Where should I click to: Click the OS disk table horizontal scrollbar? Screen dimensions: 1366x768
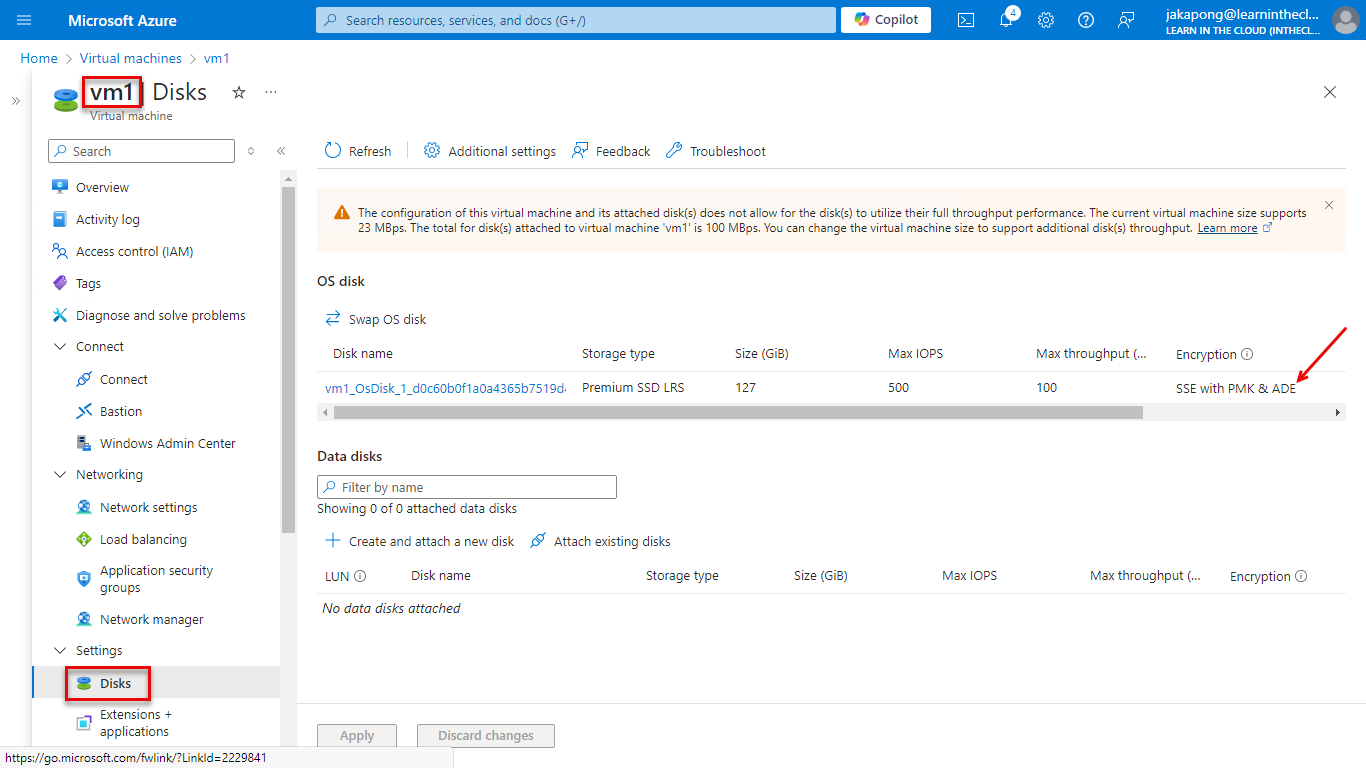coord(737,412)
